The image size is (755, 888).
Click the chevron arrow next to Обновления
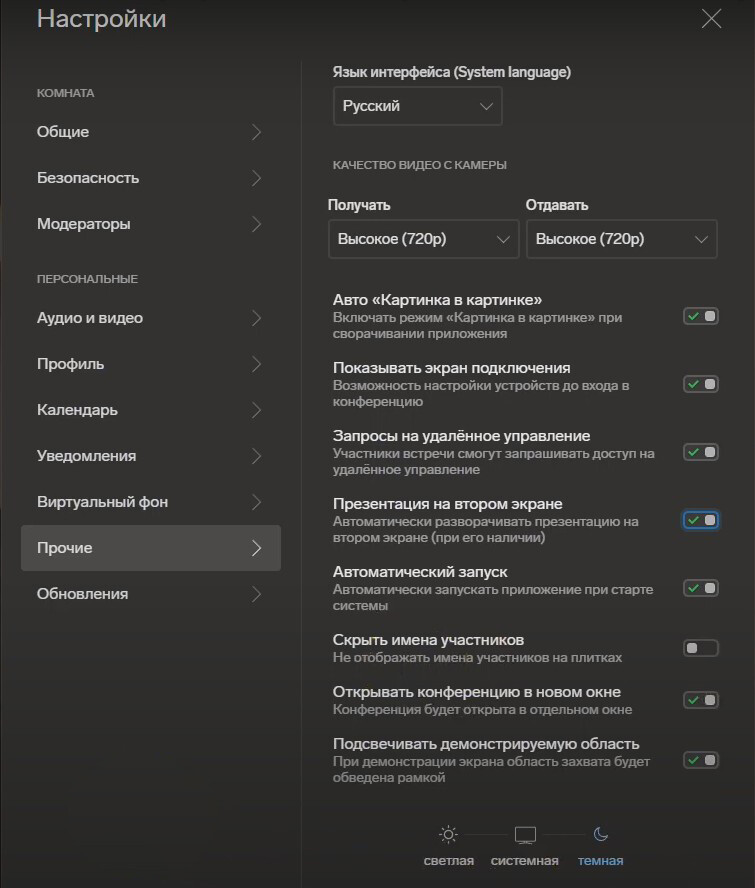coord(257,594)
